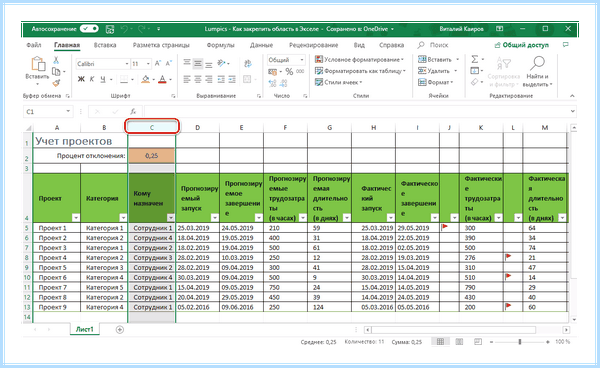Image resolution: width=600 pixels, height=368 pixels.
Task: Toggle the Middle Align icon
Action: coord(197,63)
